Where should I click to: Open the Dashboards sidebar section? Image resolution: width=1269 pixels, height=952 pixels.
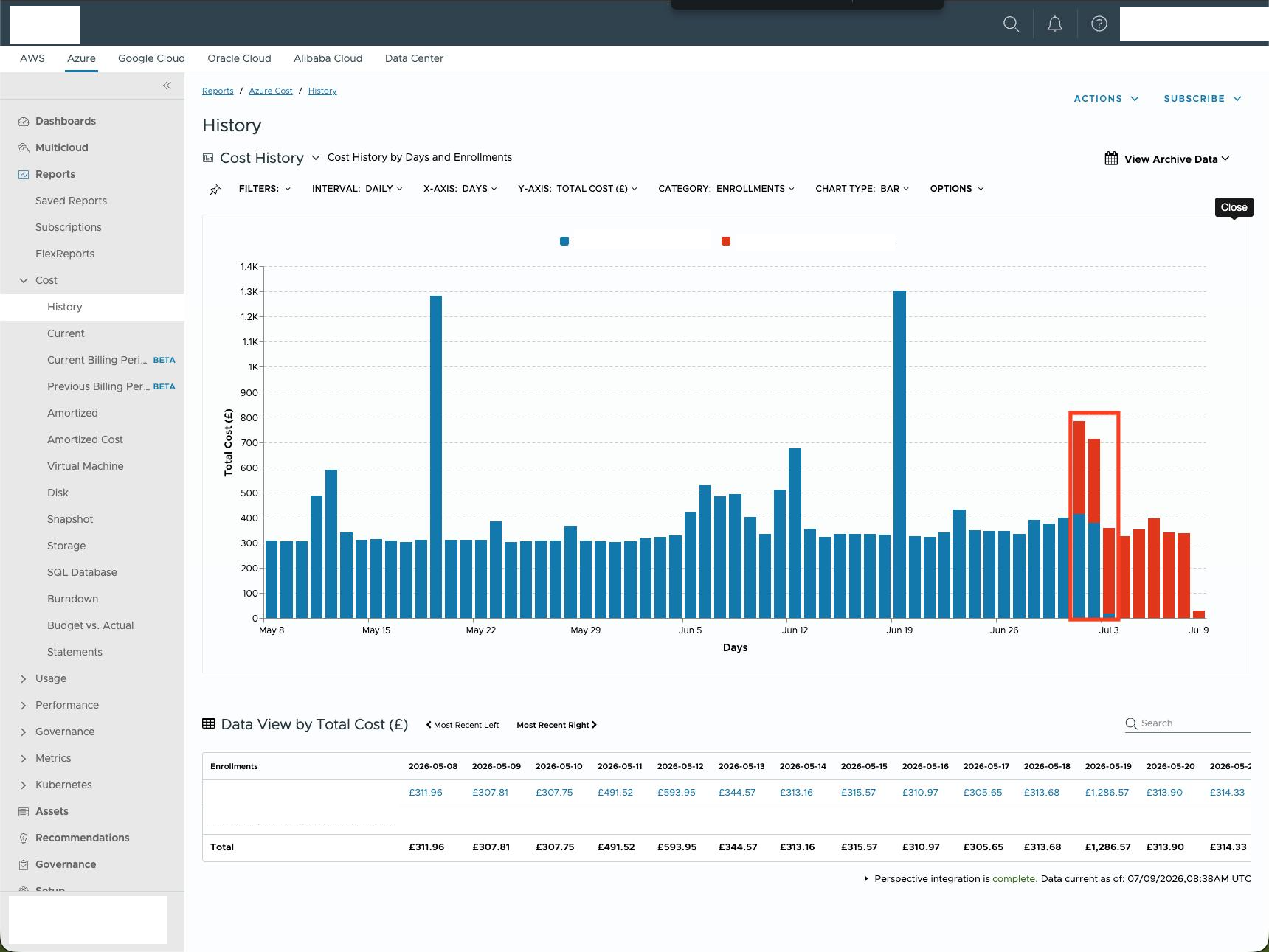[66, 121]
